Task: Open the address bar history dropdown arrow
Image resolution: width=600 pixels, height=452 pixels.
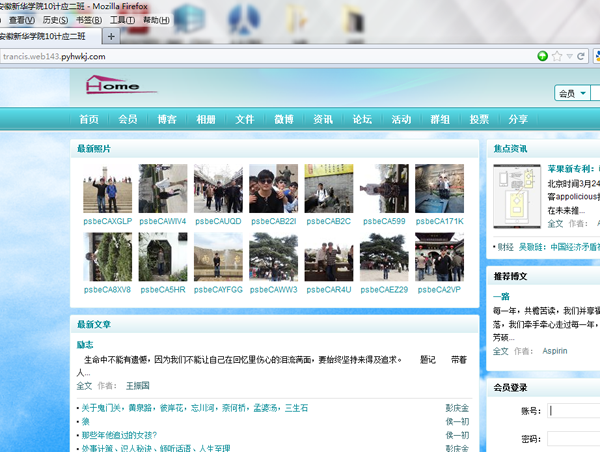Action: tap(570, 56)
